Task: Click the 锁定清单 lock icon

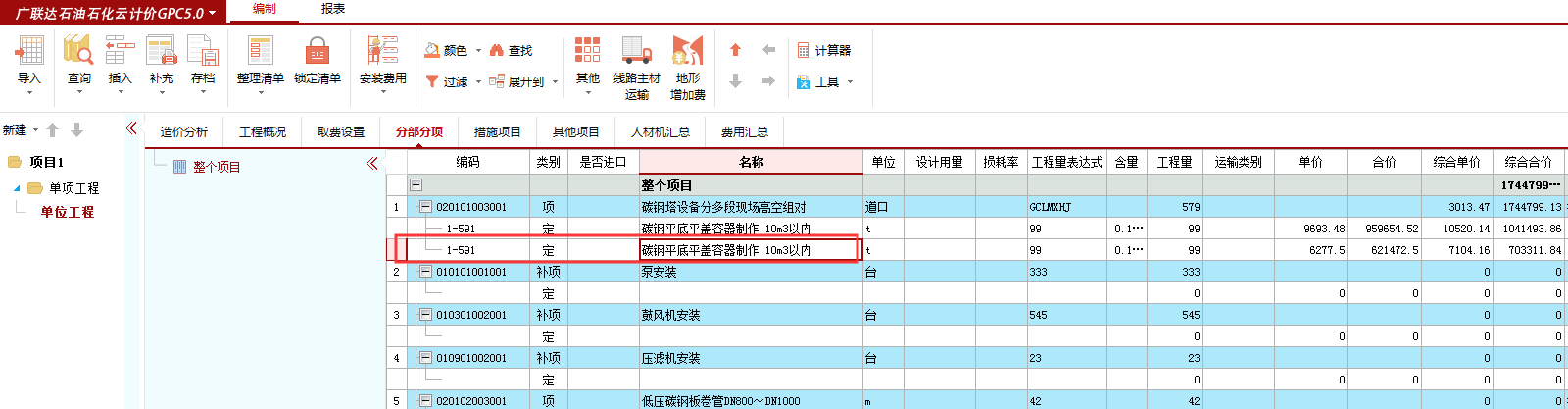Action: point(317,53)
